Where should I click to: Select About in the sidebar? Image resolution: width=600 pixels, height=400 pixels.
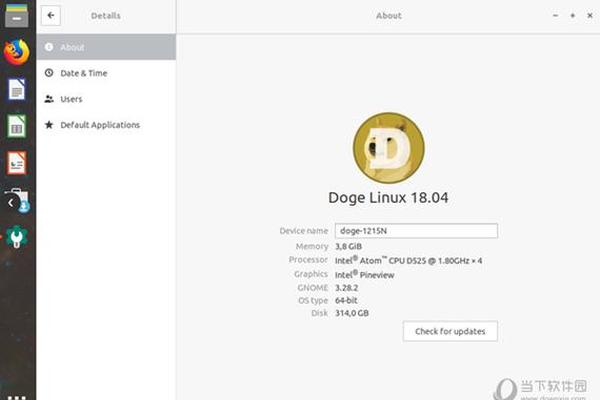point(106,47)
